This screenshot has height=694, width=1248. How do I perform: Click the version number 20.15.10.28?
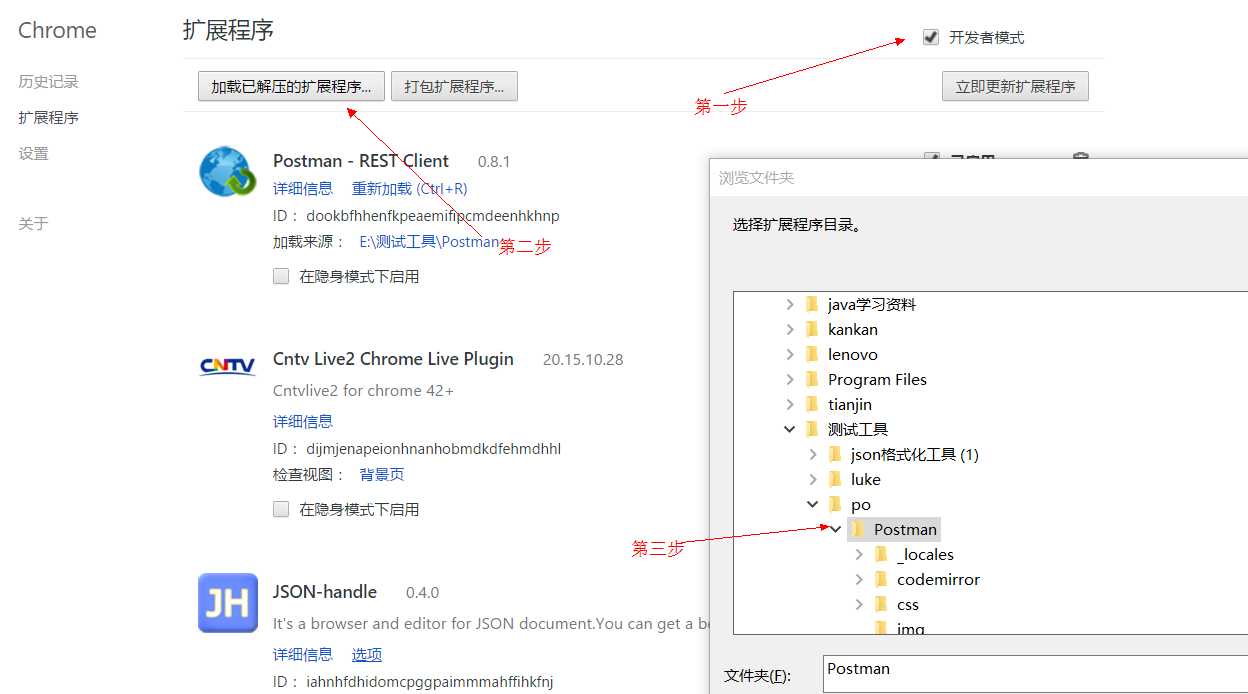pos(583,360)
